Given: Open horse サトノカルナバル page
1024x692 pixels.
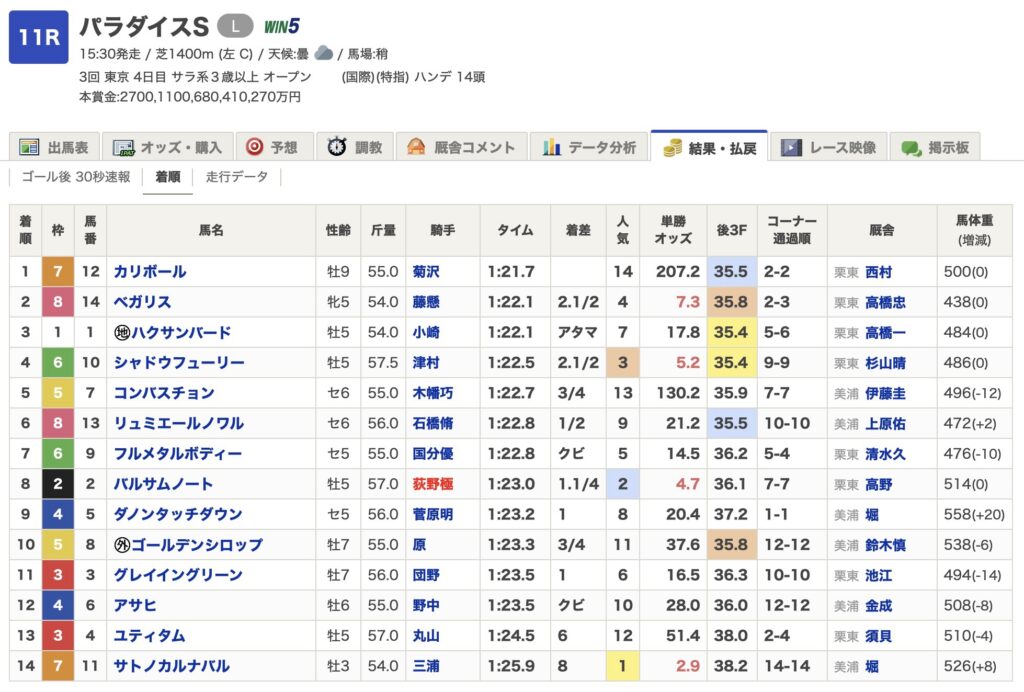Looking at the screenshot, I should [172, 667].
